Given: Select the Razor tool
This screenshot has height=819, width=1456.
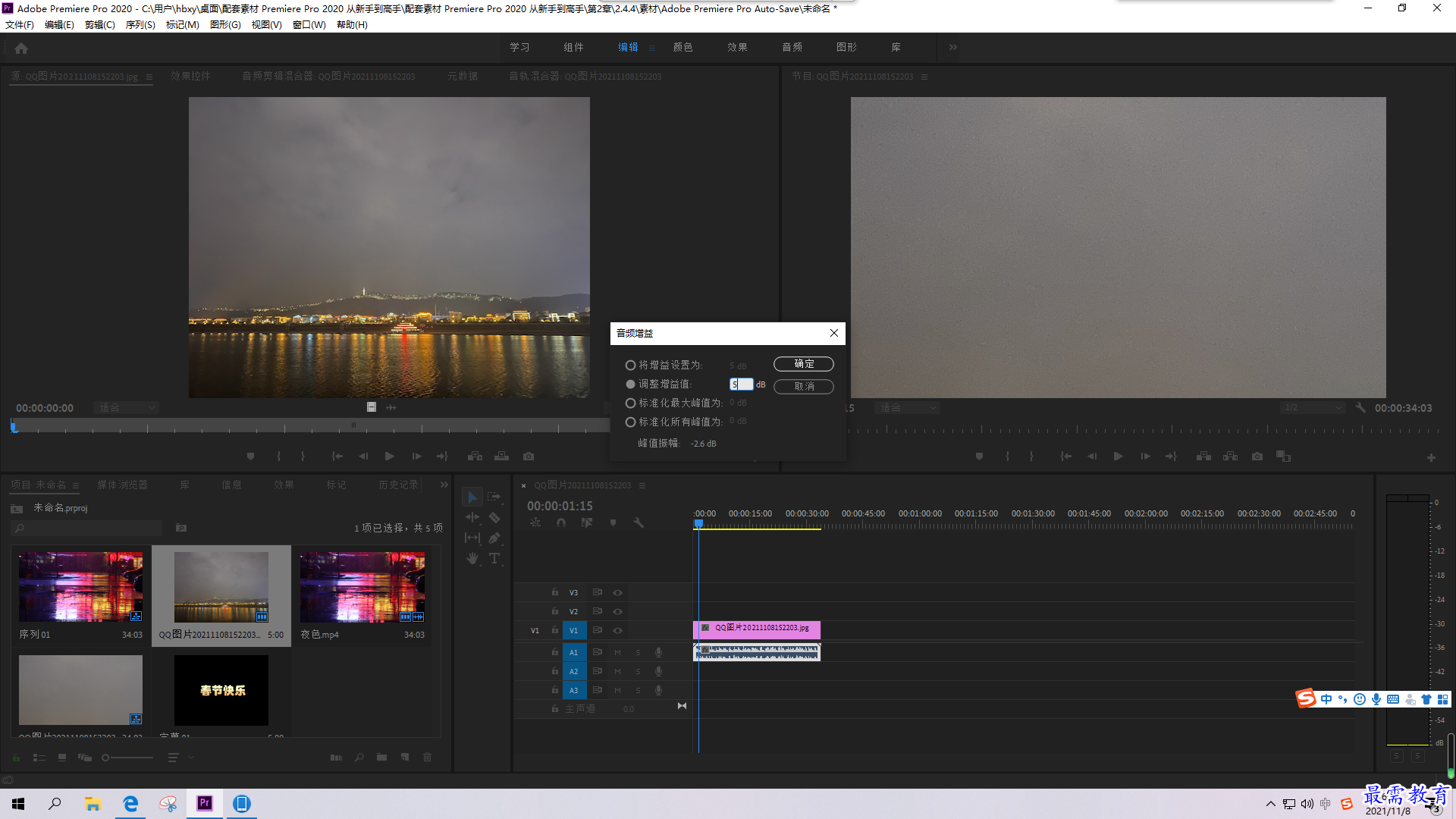Looking at the screenshot, I should [494, 517].
